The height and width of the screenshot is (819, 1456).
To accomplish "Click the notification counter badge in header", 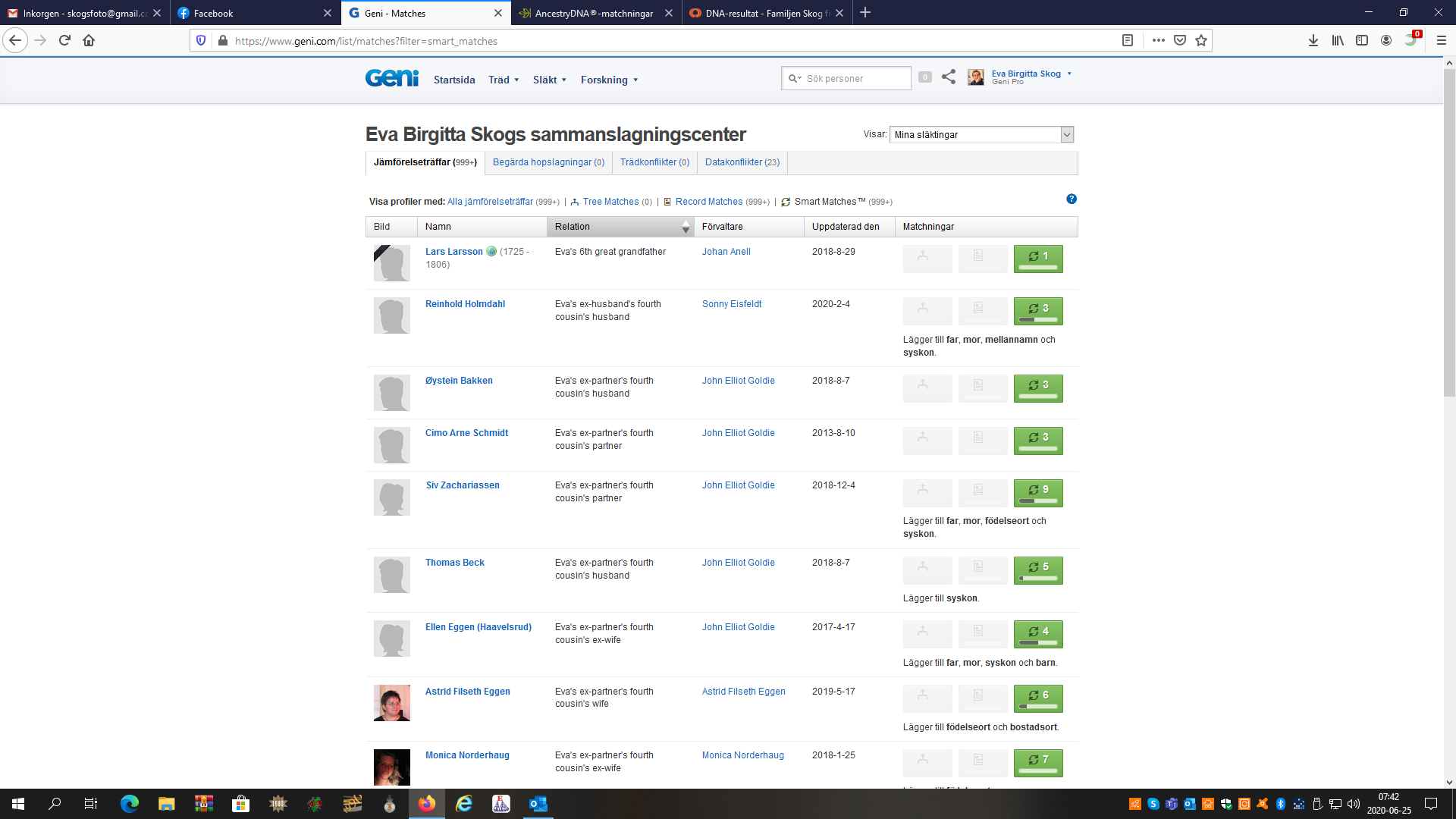I will pyautogui.click(x=924, y=77).
